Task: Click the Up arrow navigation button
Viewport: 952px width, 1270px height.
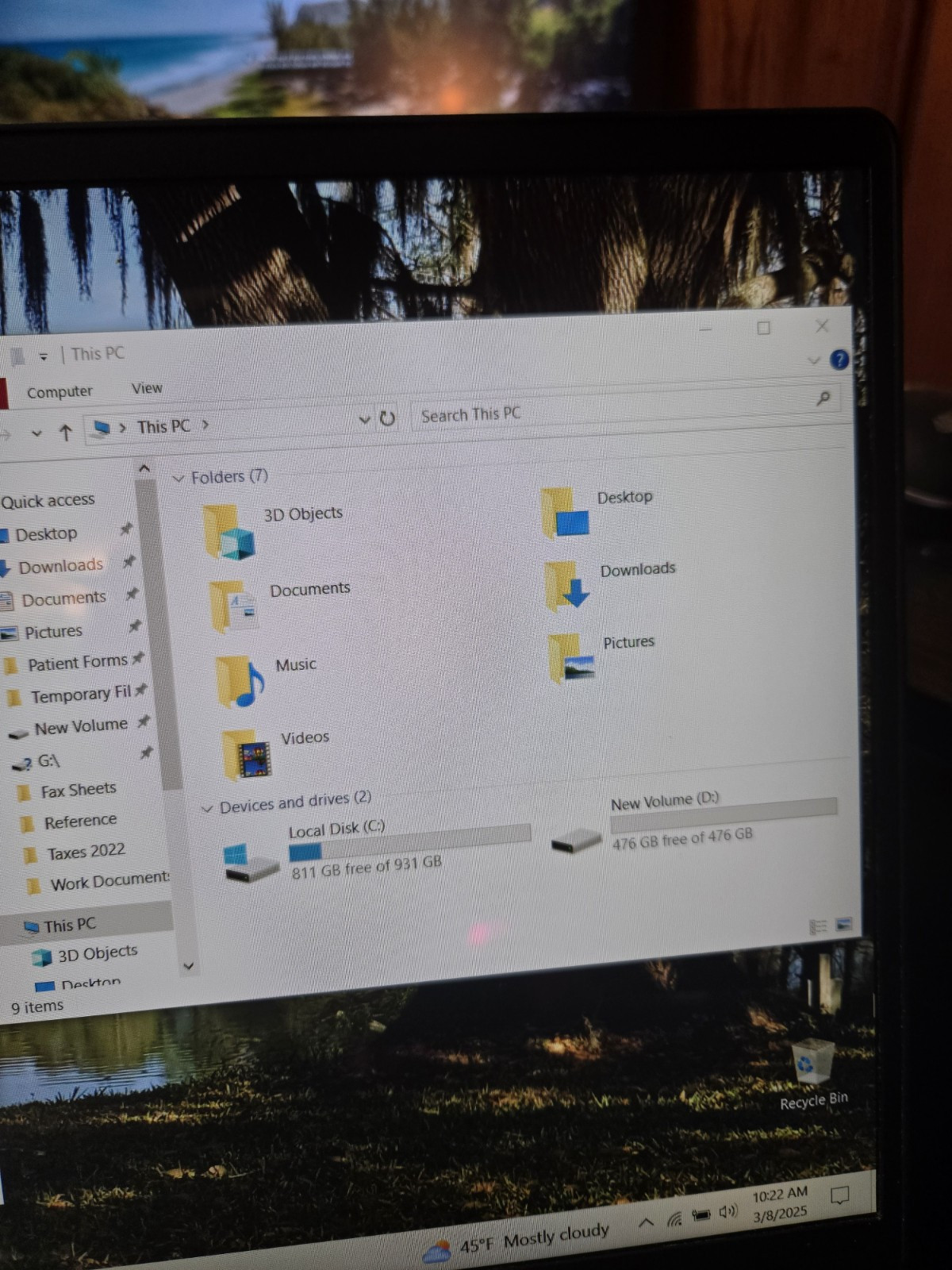Action: click(66, 433)
